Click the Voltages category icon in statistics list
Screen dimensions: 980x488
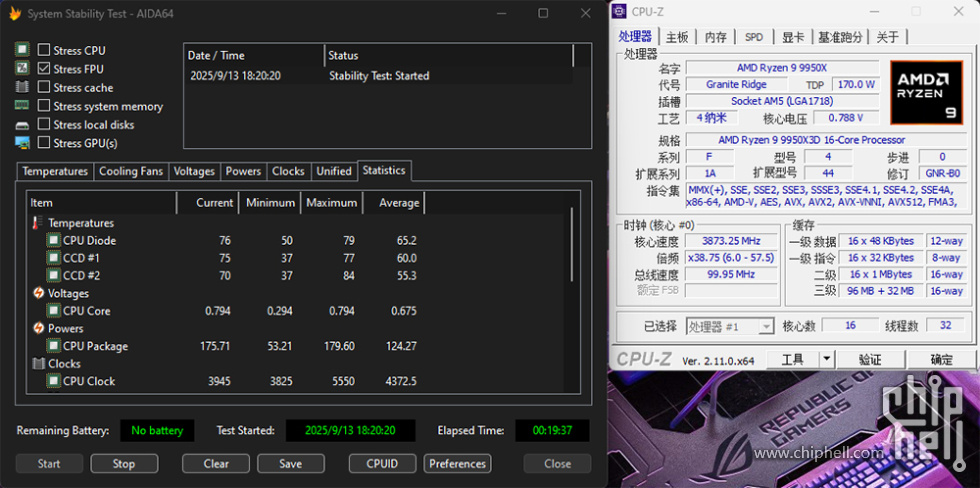[x=38, y=293]
